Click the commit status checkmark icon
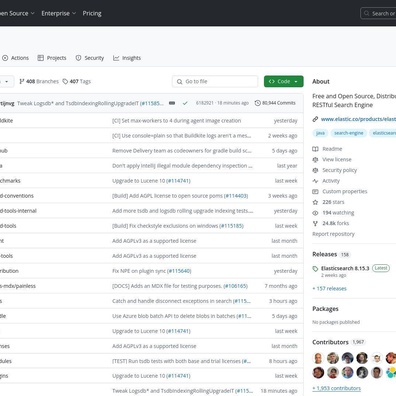This screenshot has width=396, height=396. (x=185, y=103)
